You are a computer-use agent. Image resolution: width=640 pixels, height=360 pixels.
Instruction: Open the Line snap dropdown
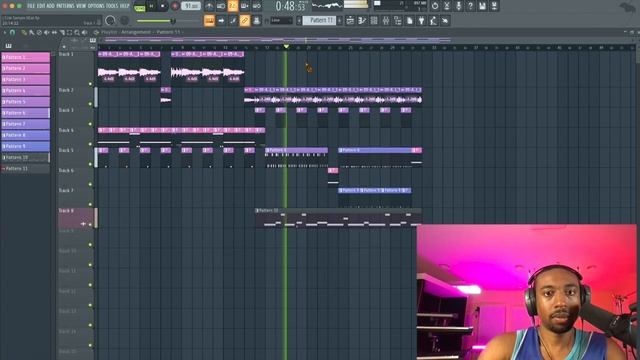pos(282,20)
